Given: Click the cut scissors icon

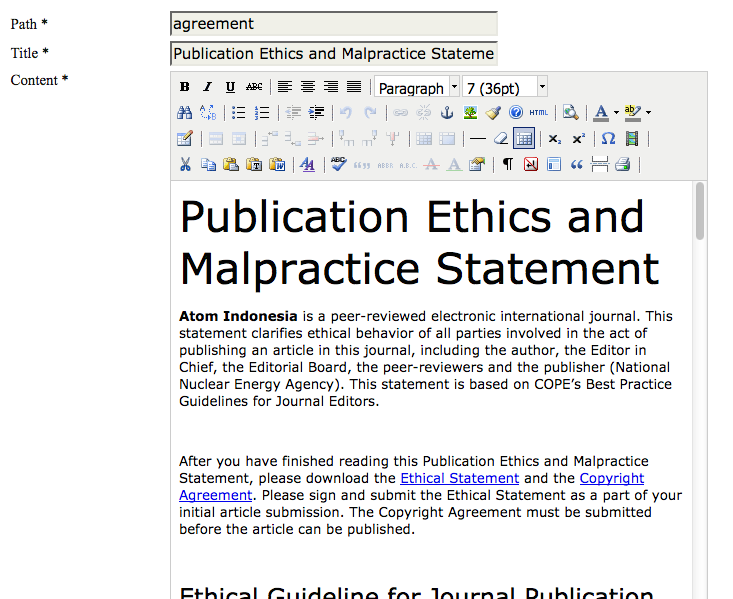Looking at the screenshot, I should (x=185, y=165).
